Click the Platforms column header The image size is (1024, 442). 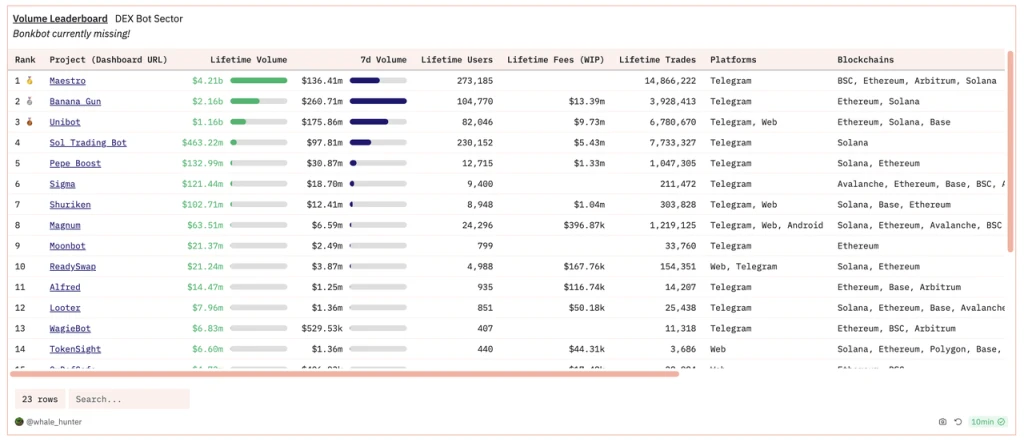[x=733, y=60]
